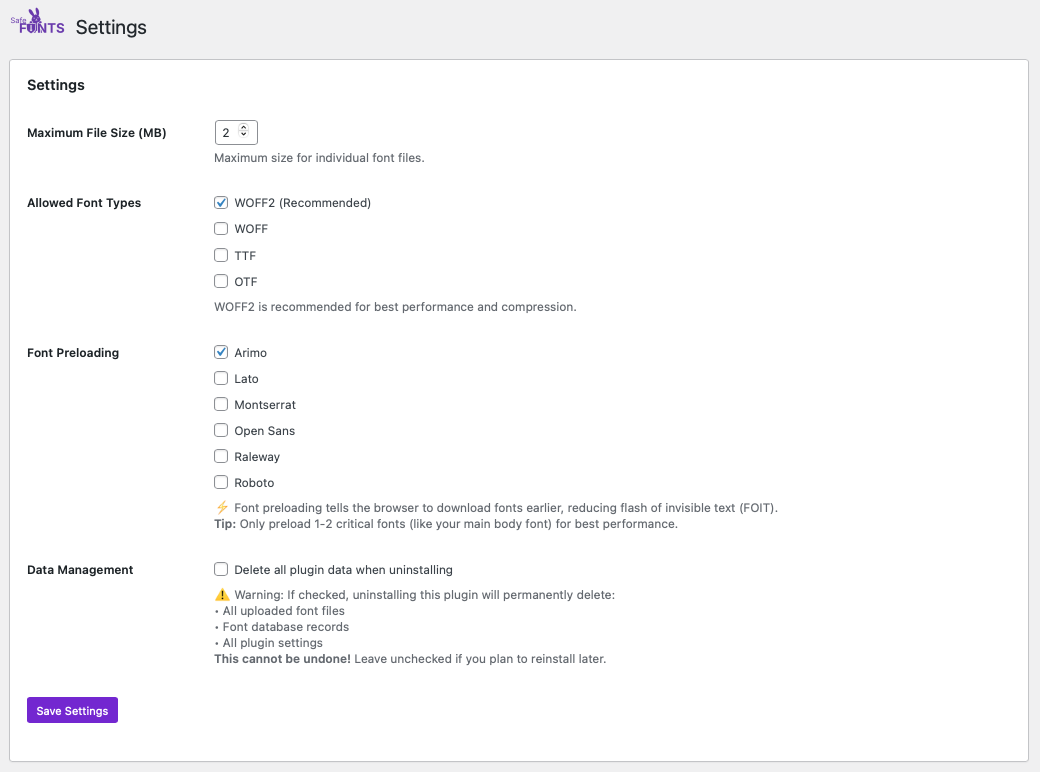The width and height of the screenshot is (1040, 772).
Task: Uncheck WOFF2 (Recommended) font type
Action: tap(221, 202)
